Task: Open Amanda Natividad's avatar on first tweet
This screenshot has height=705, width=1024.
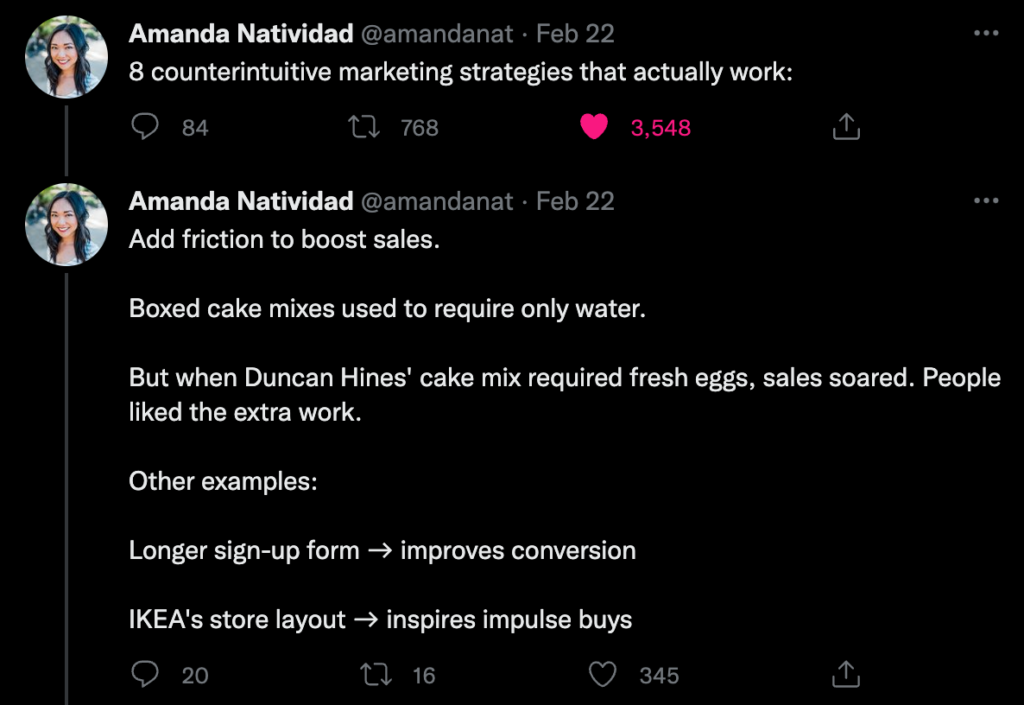Action: pyautogui.click(x=66, y=57)
